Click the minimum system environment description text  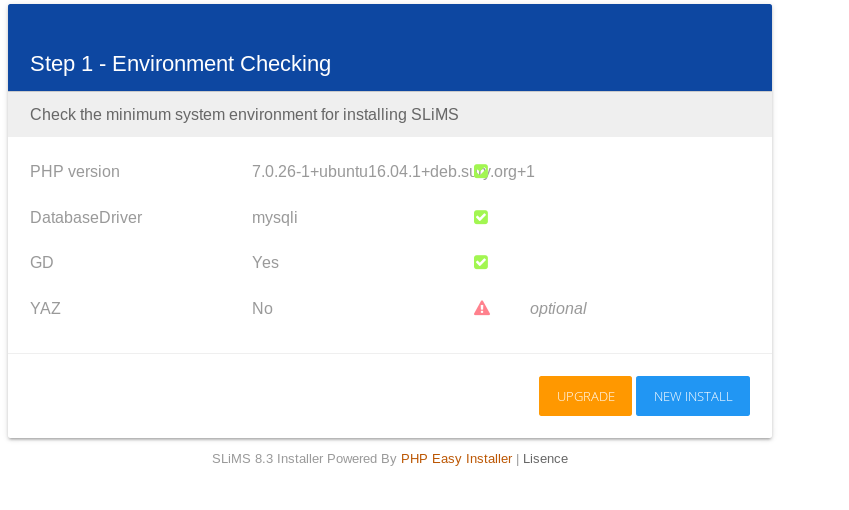click(244, 114)
